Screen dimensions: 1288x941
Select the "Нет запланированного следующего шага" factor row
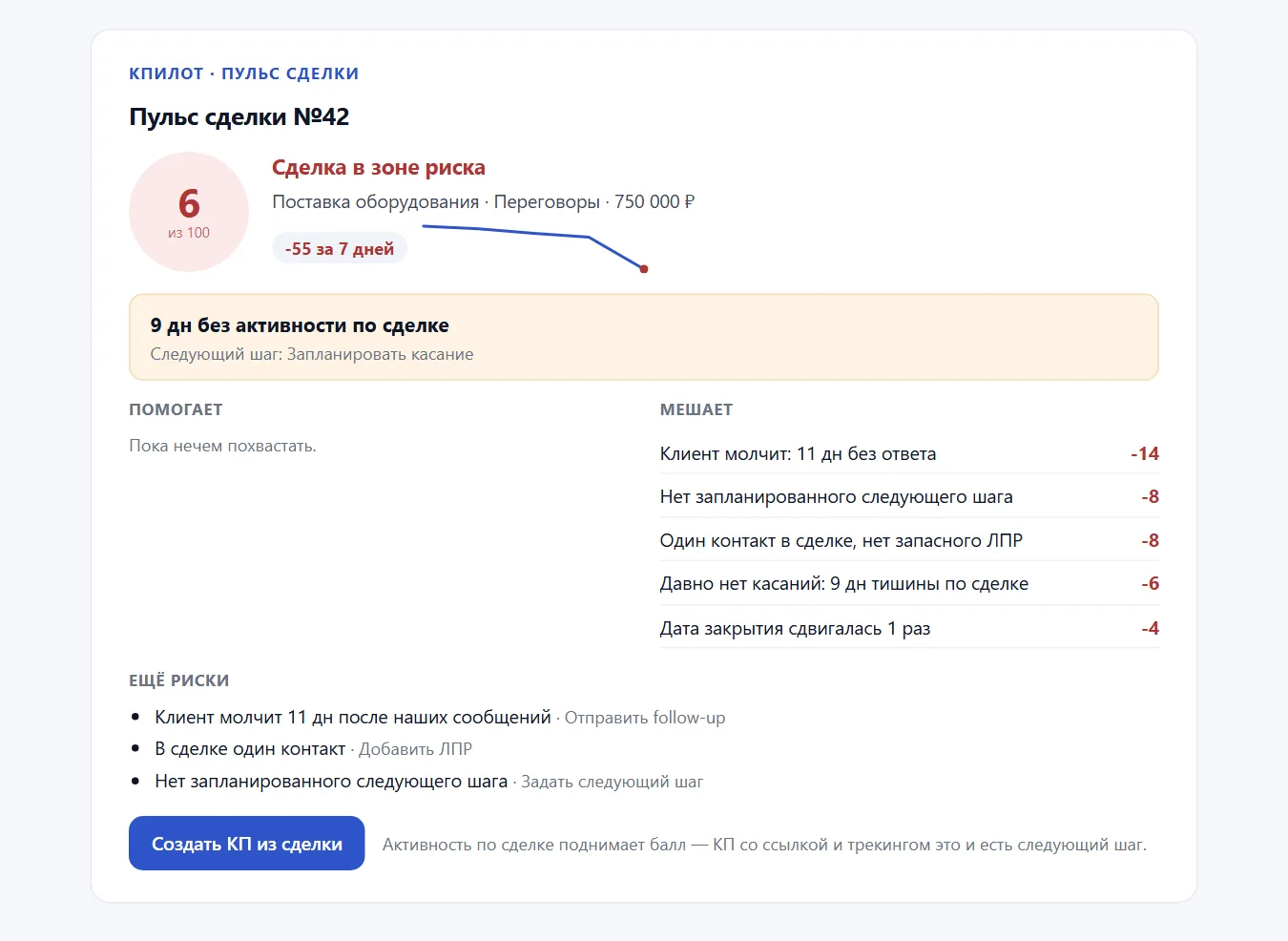tap(909, 496)
